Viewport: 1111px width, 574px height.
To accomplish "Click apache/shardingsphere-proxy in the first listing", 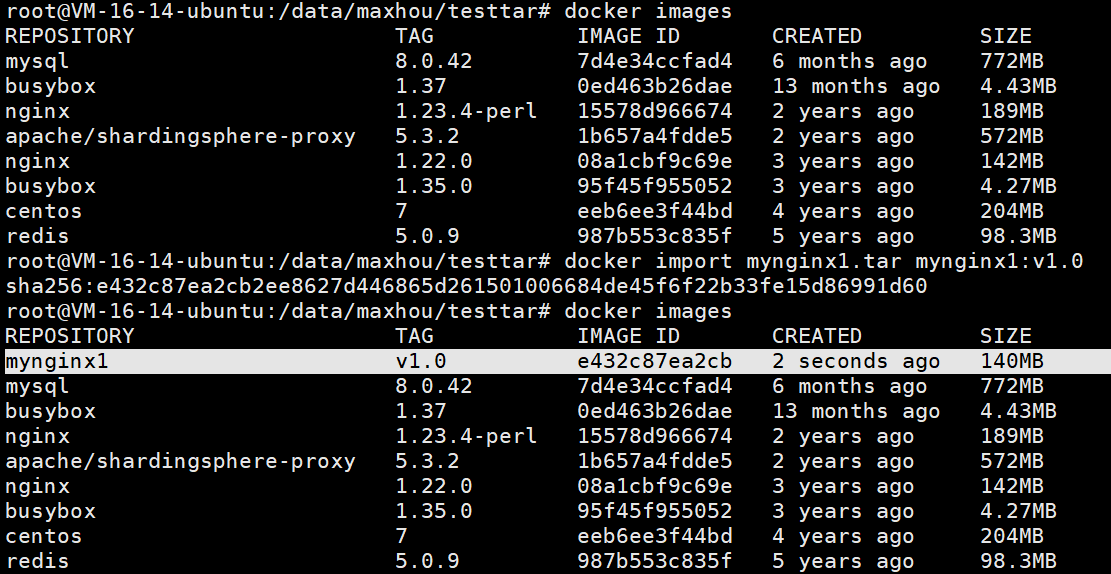I will point(180,136).
